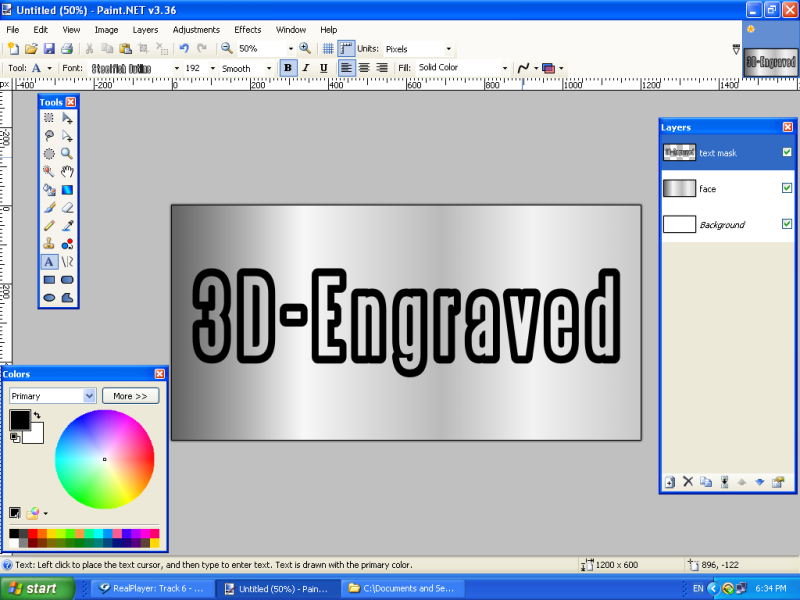This screenshot has width=800, height=600.
Task: Uncheck the Background layer visibility
Action: (787, 224)
